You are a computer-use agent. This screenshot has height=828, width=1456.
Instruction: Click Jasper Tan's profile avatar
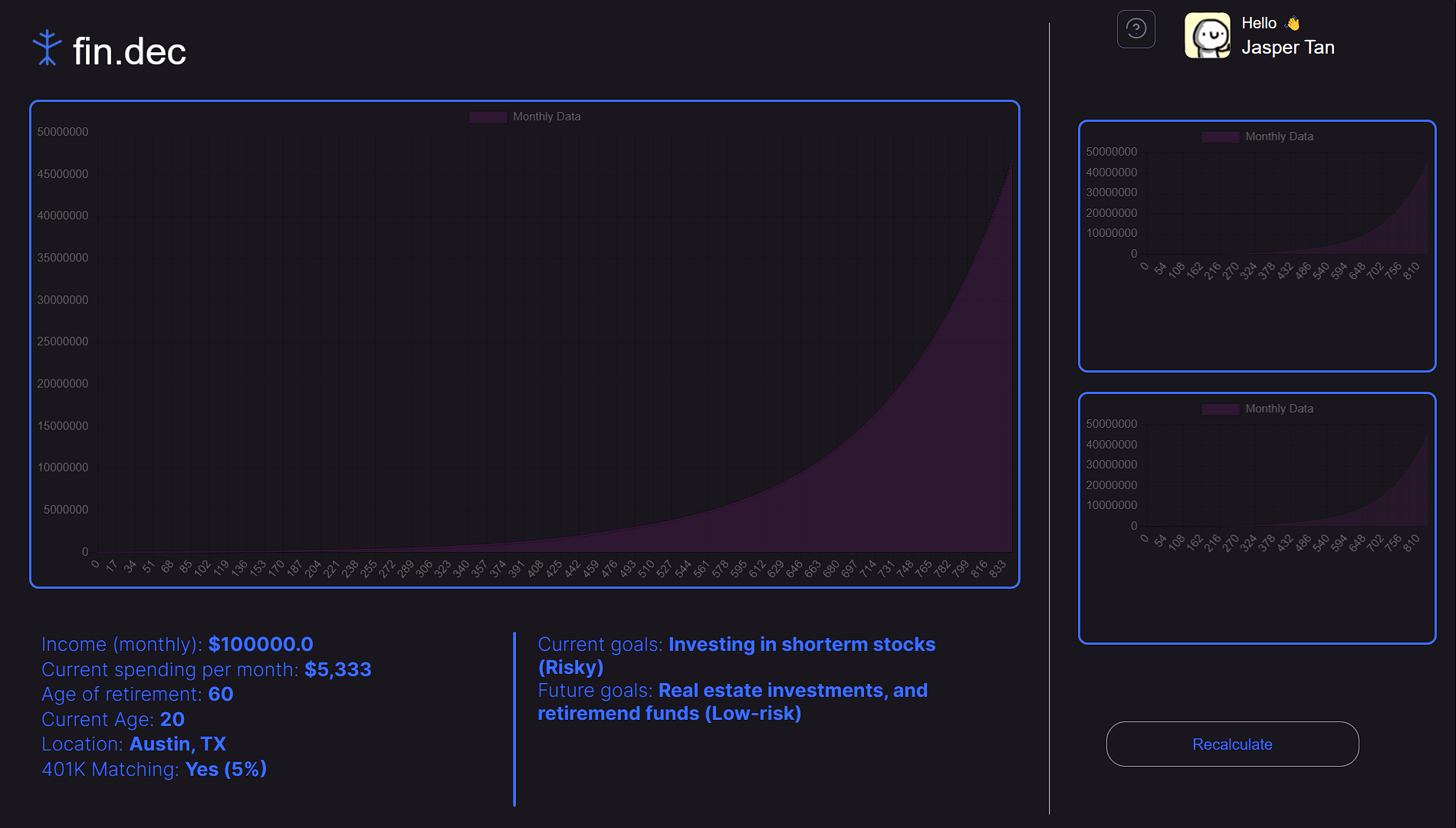coord(1207,35)
